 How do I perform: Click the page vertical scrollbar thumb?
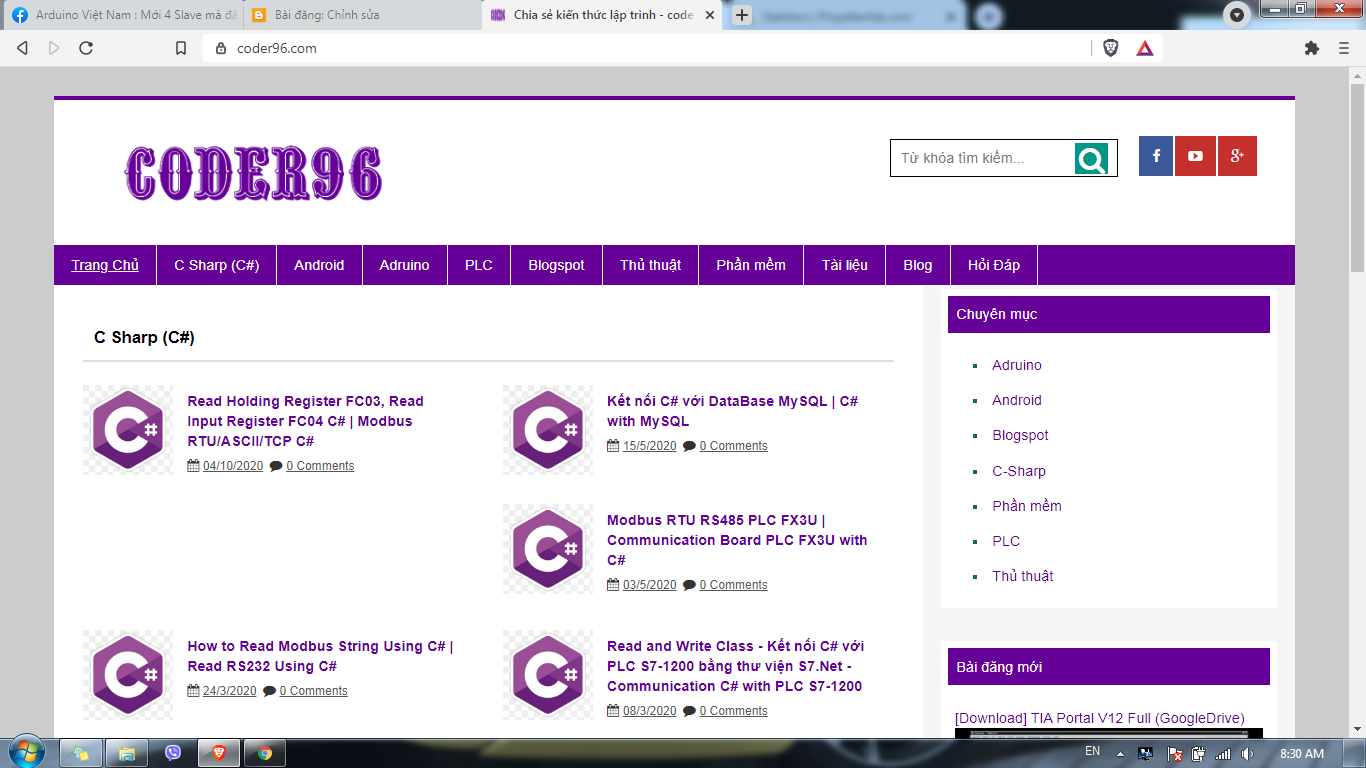[x=1357, y=177]
